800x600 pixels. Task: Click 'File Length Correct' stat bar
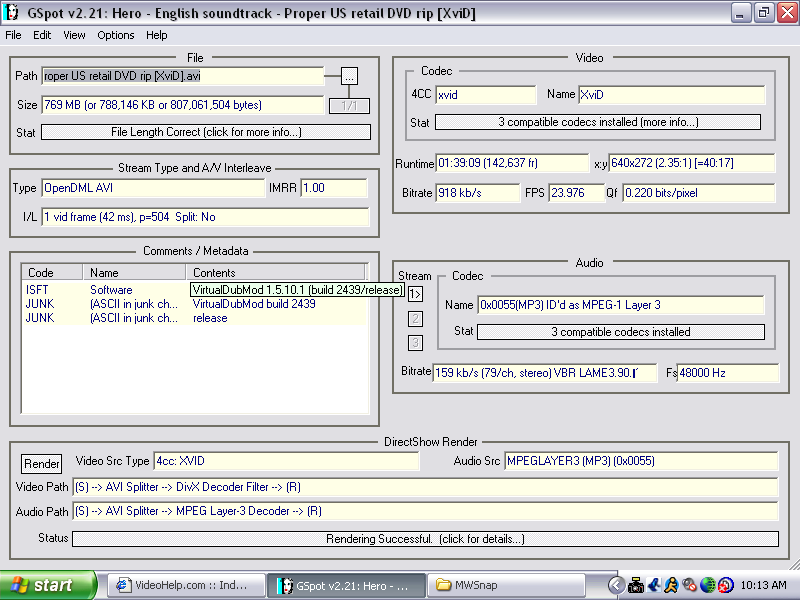click(x=206, y=132)
